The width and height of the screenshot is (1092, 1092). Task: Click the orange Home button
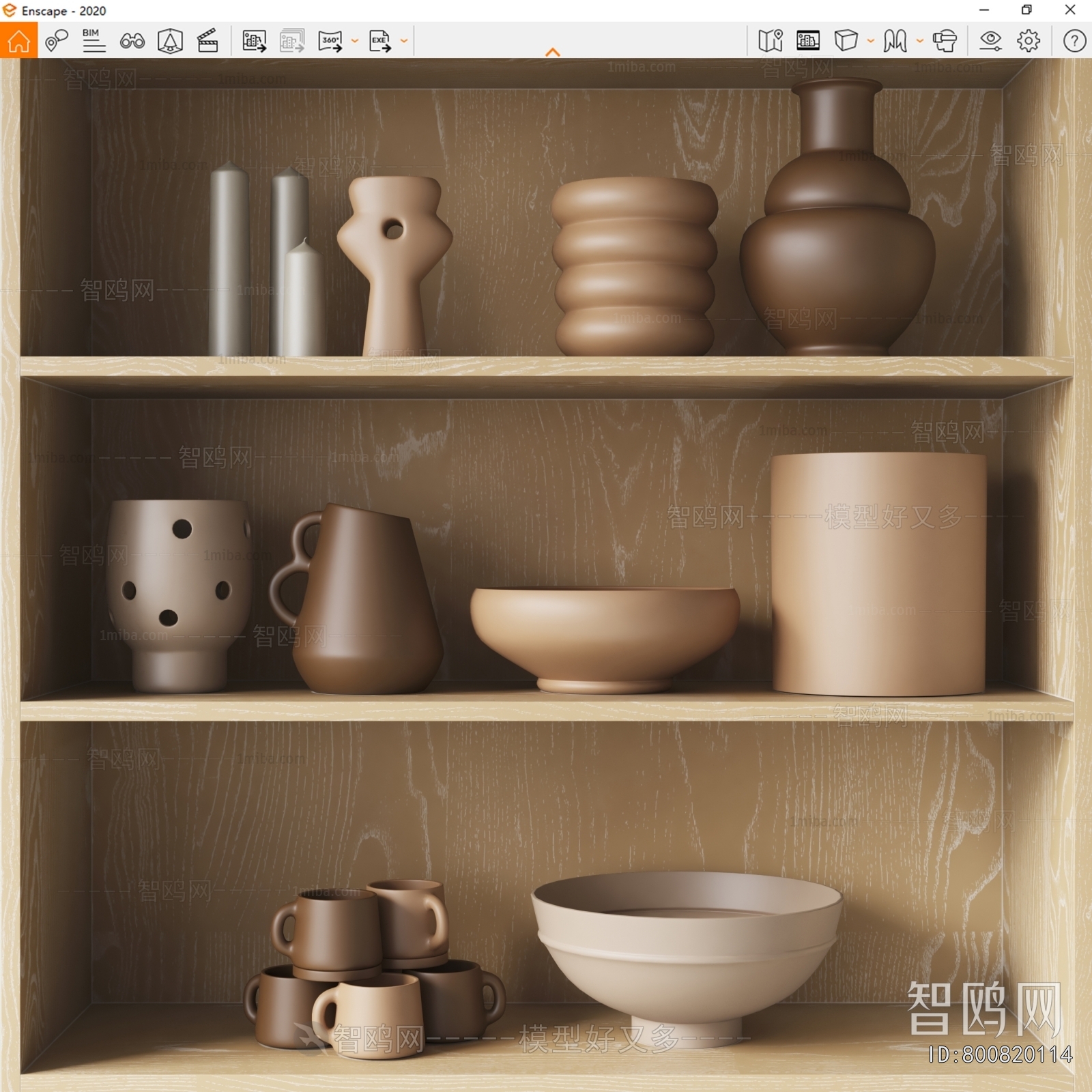(x=18, y=40)
